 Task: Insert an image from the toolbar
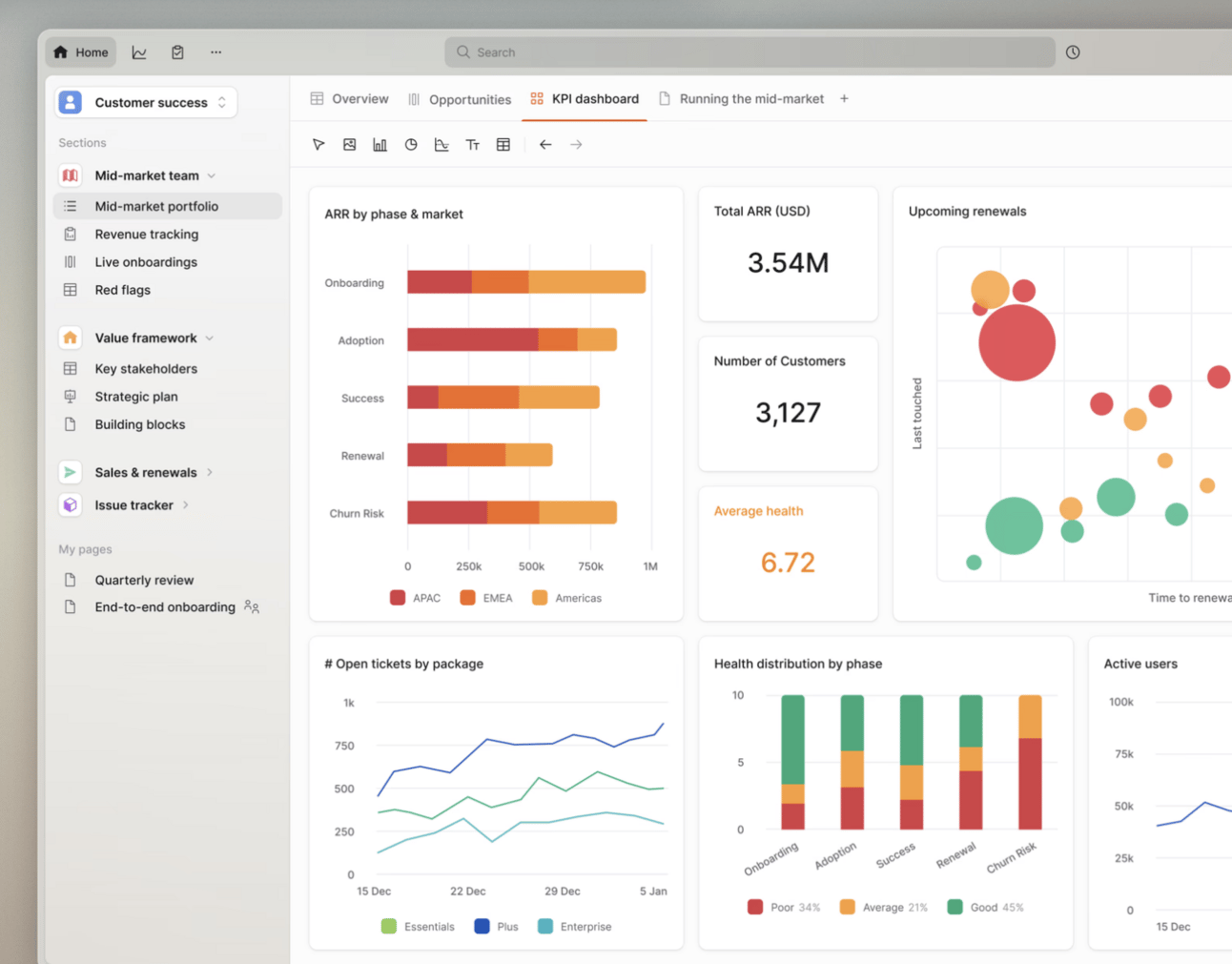click(349, 145)
